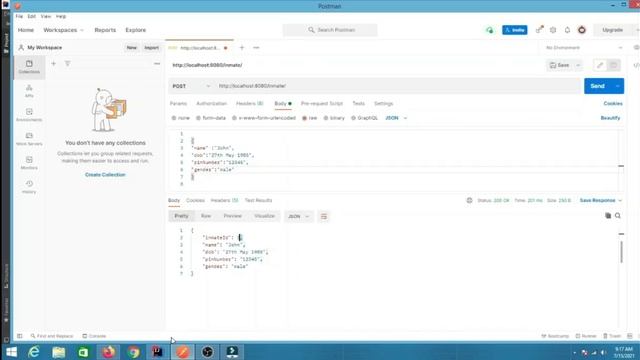Screen dimensions: 640x360
Task: Select the x-www-form-urlencoded radio option
Action: coord(234,118)
